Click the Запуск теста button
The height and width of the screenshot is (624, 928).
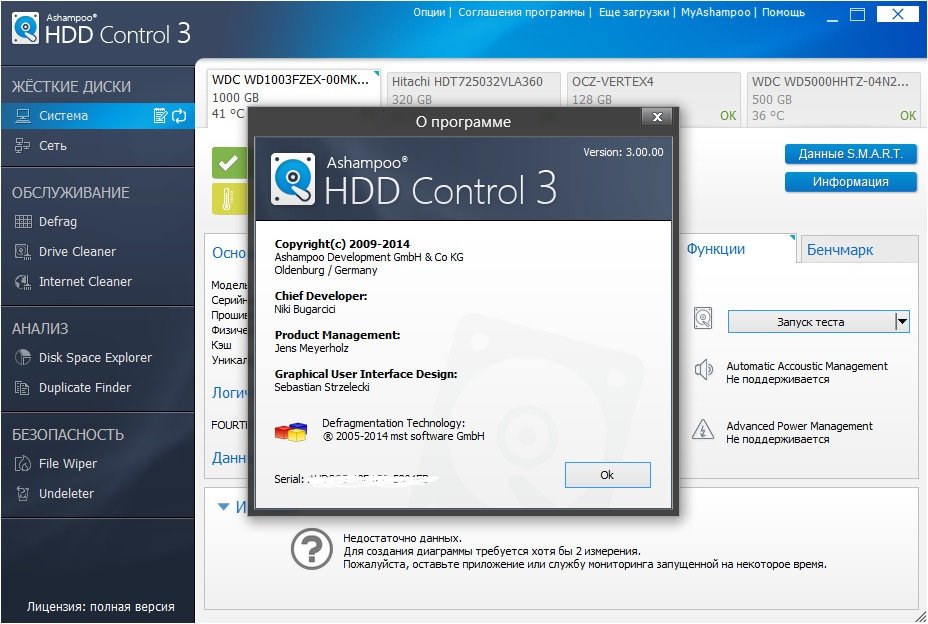click(x=811, y=322)
